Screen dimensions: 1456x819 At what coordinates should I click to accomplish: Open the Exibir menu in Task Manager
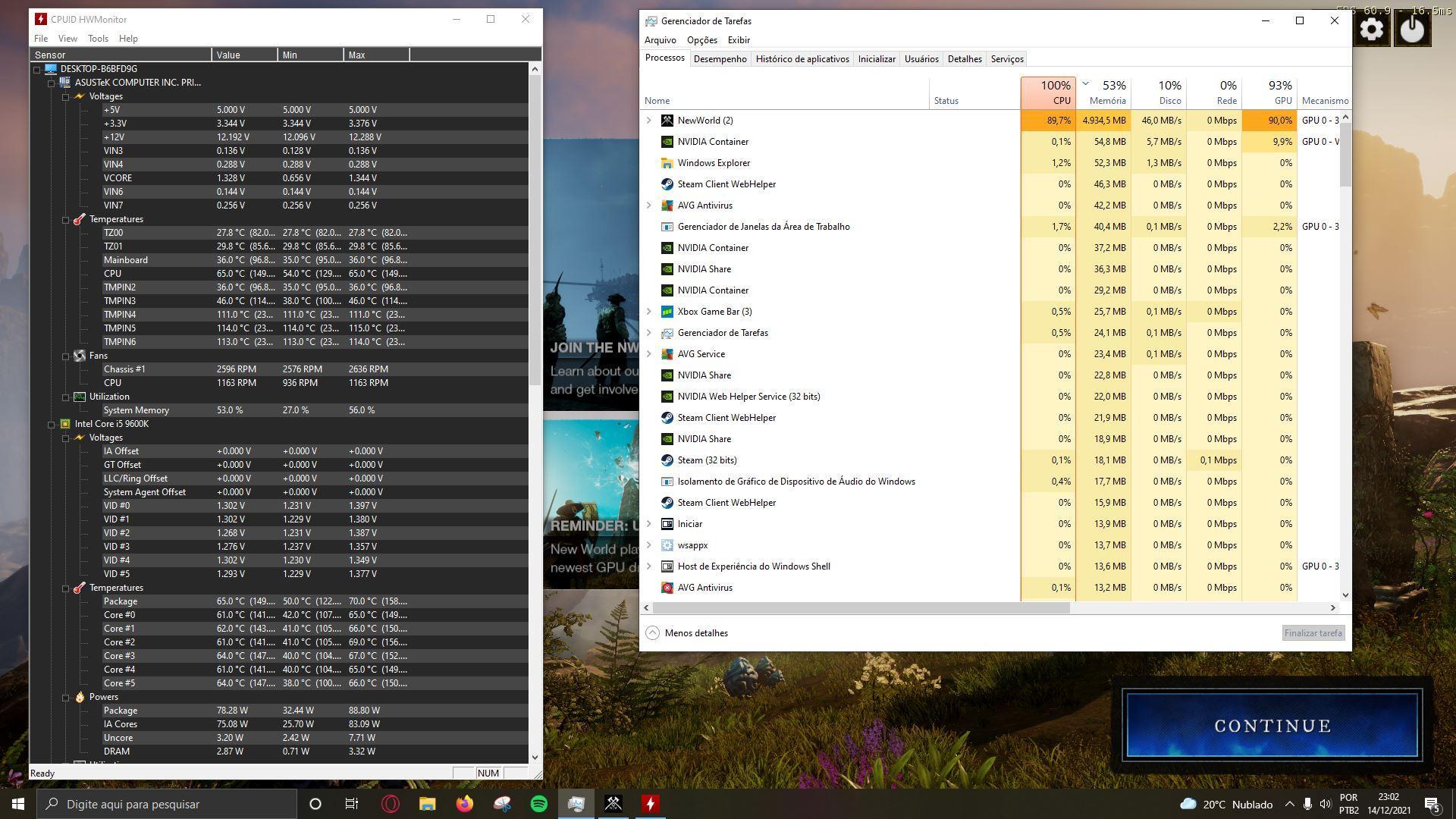pyautogui.click(x=739, y=40)
